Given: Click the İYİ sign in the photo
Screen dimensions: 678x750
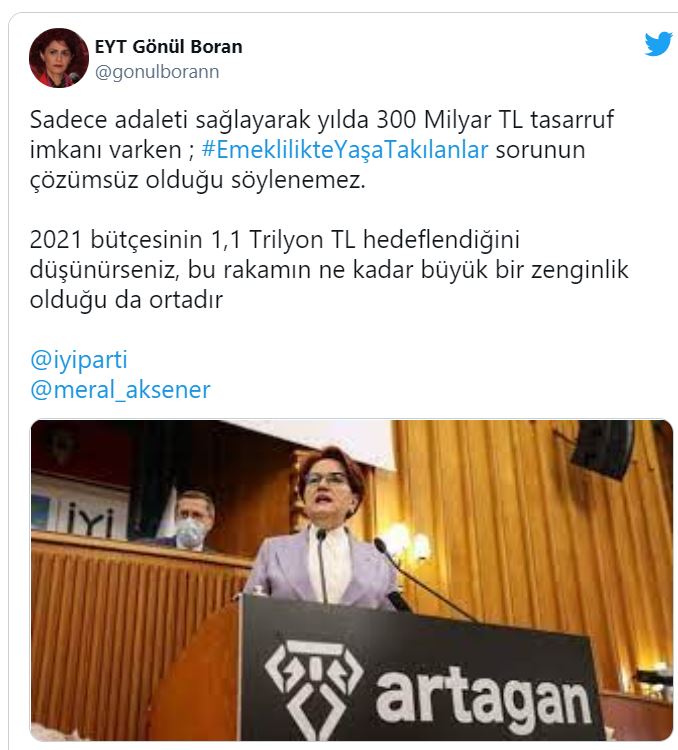Looking at the screenshot, I should click(90, 521).
